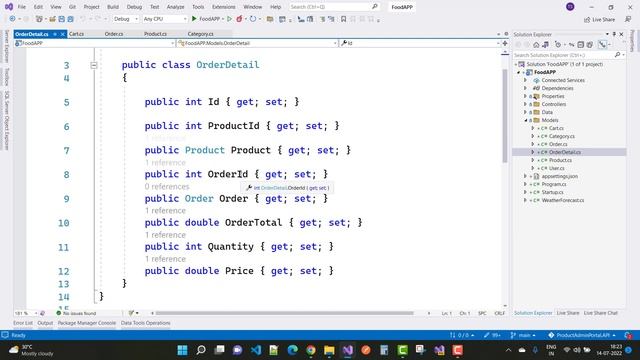Click Start Without Debugging outline play icon
Screen dimensions: 640x360
(x=229, y=19)
